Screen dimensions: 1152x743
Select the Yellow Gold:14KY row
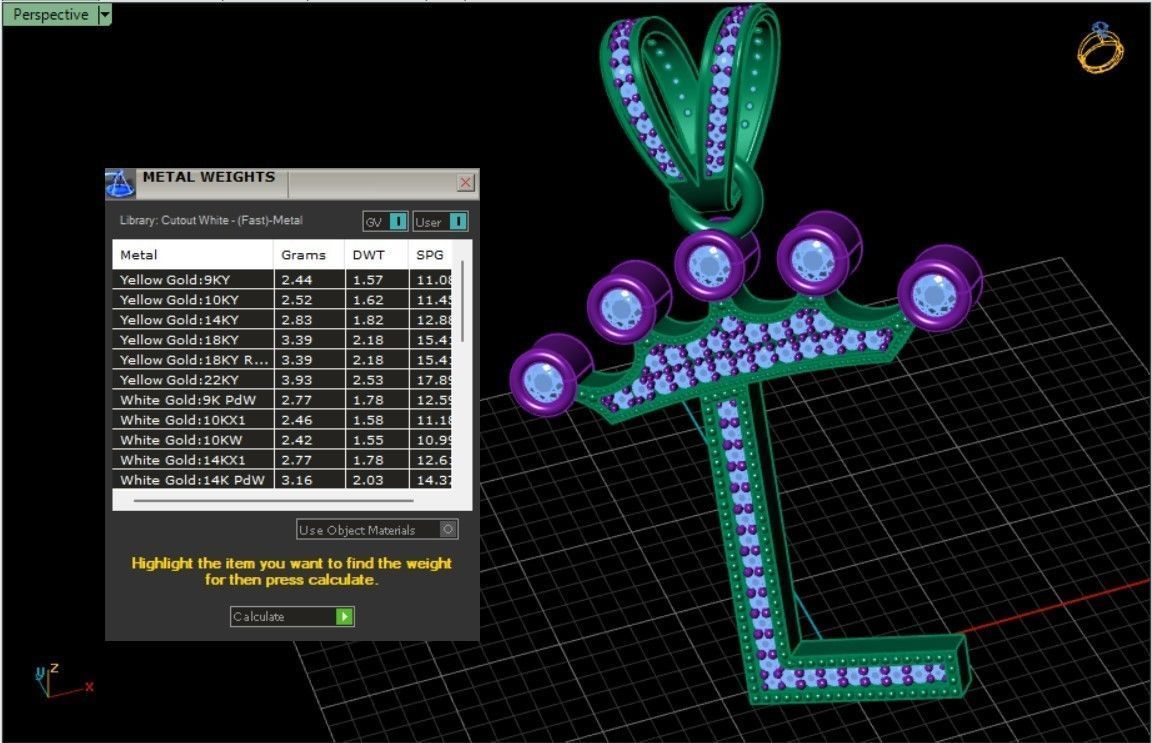pos(282,319)
